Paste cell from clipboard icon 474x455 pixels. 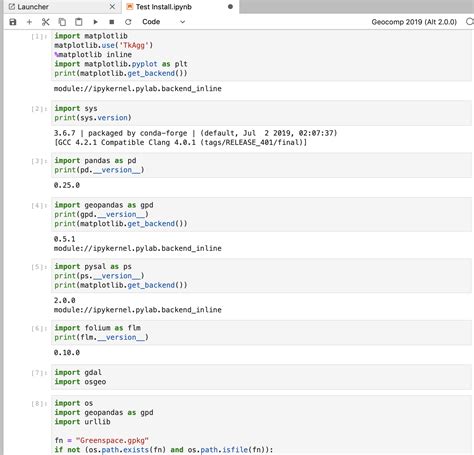78,22
